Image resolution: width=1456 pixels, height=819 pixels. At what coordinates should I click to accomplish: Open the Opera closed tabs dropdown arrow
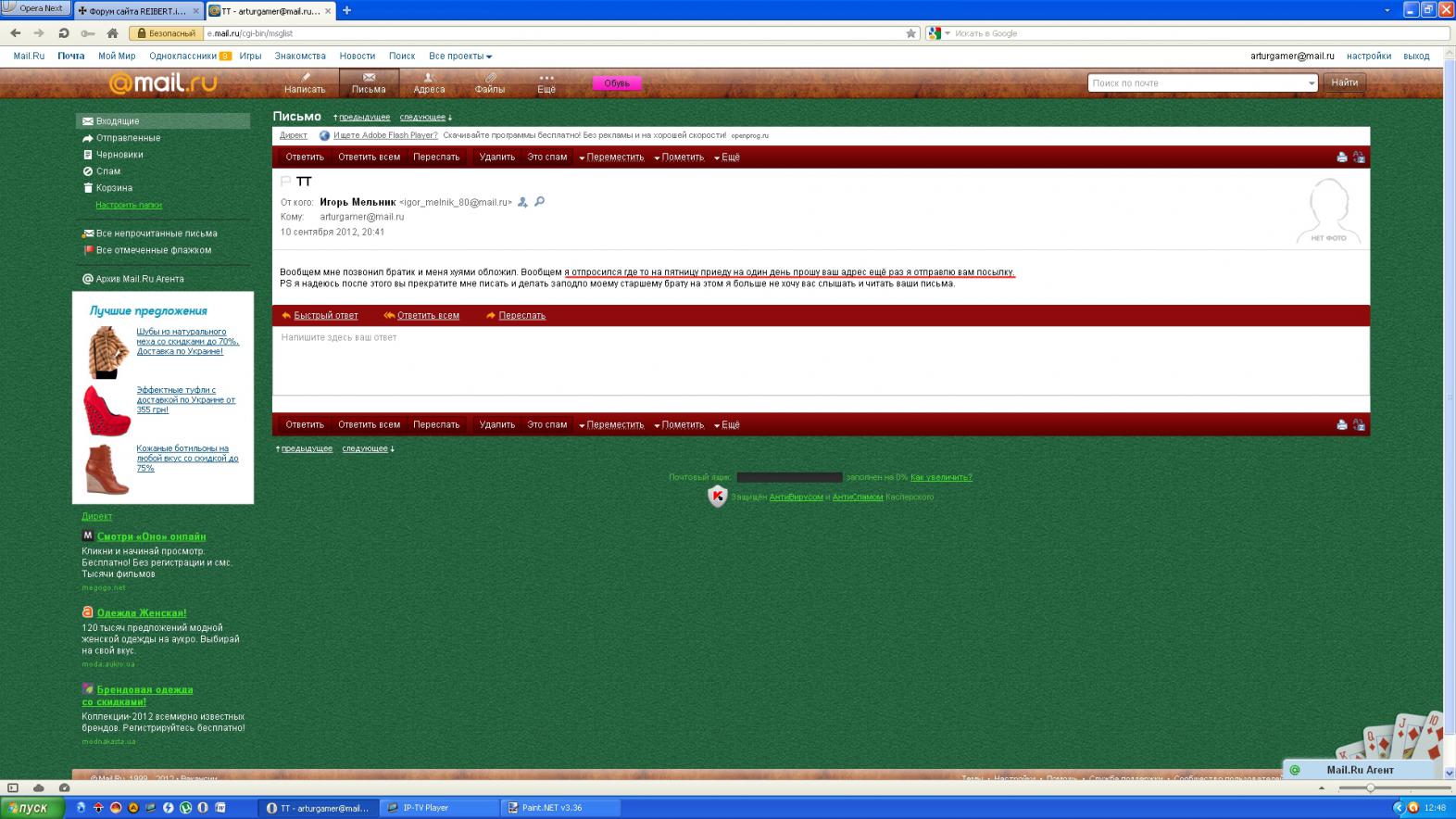pyautogui.click(x=1387, y=10)
